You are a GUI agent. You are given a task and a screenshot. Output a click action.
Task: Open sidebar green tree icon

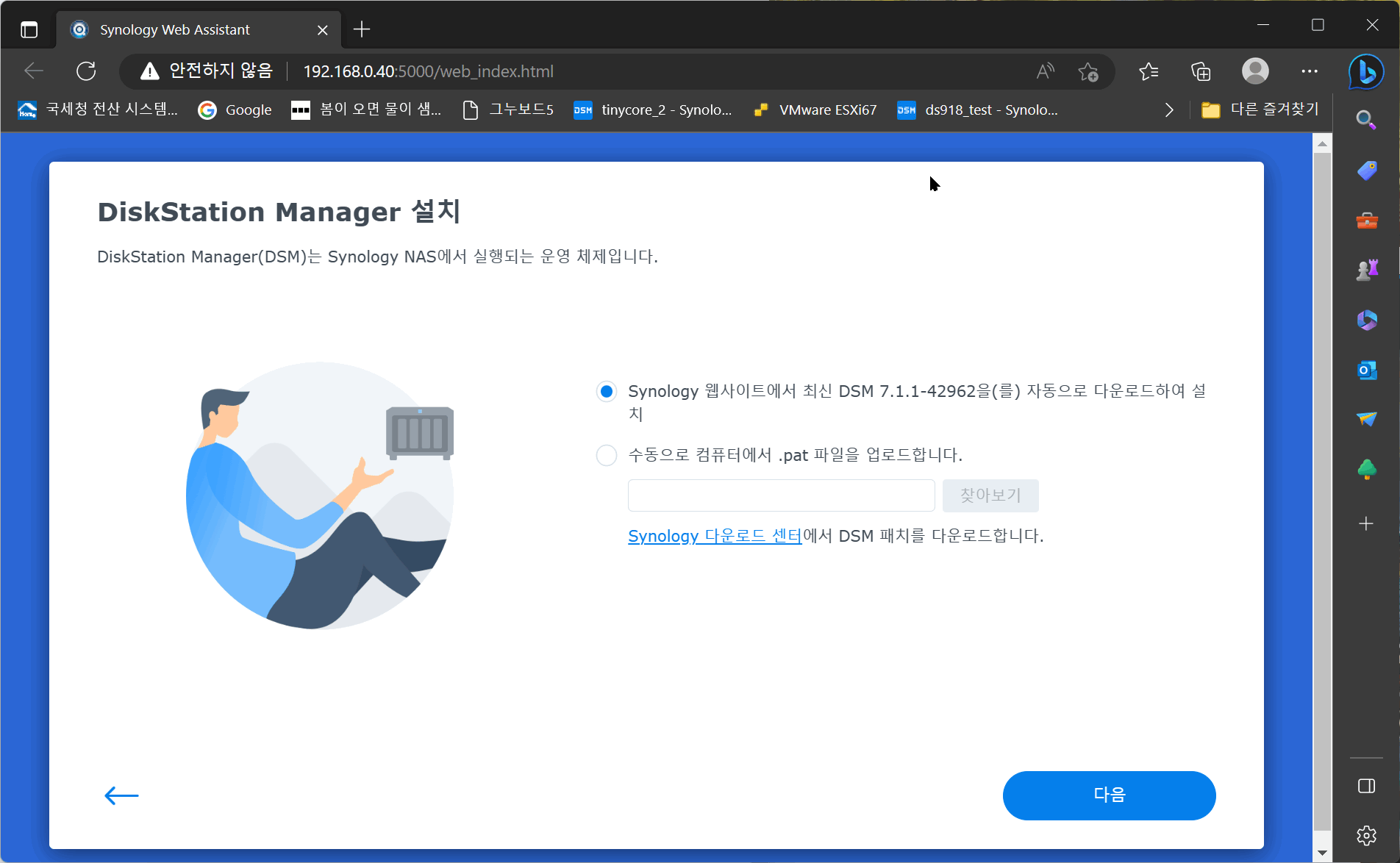point(1366,469)
